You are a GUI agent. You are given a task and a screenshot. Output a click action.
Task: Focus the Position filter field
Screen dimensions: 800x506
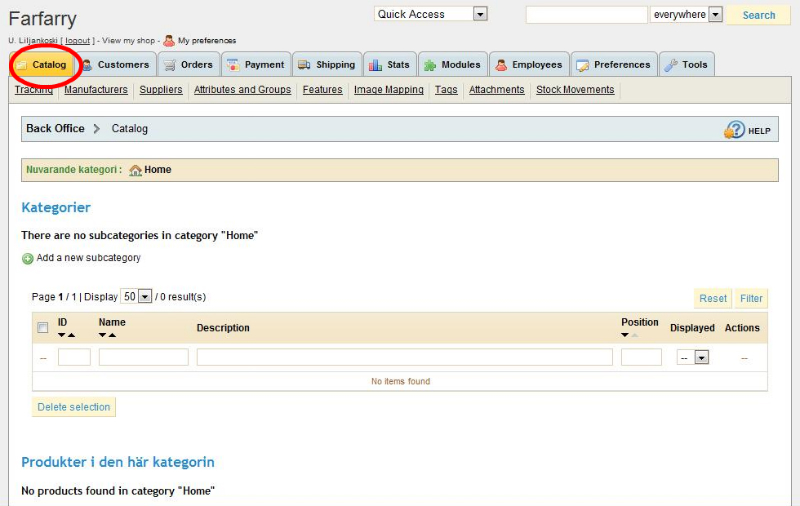point(641,357)
